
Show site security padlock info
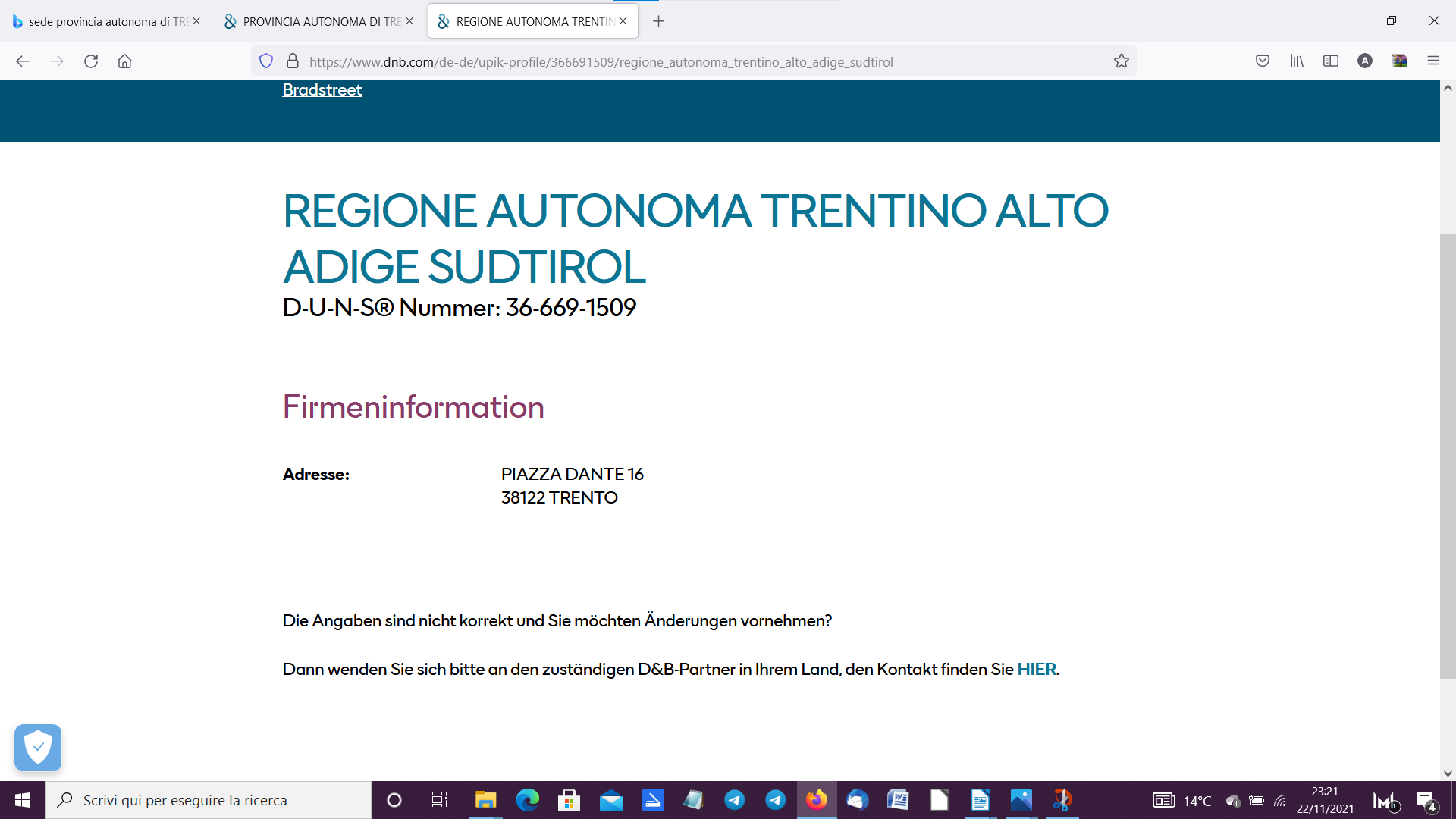coord(293,61)
